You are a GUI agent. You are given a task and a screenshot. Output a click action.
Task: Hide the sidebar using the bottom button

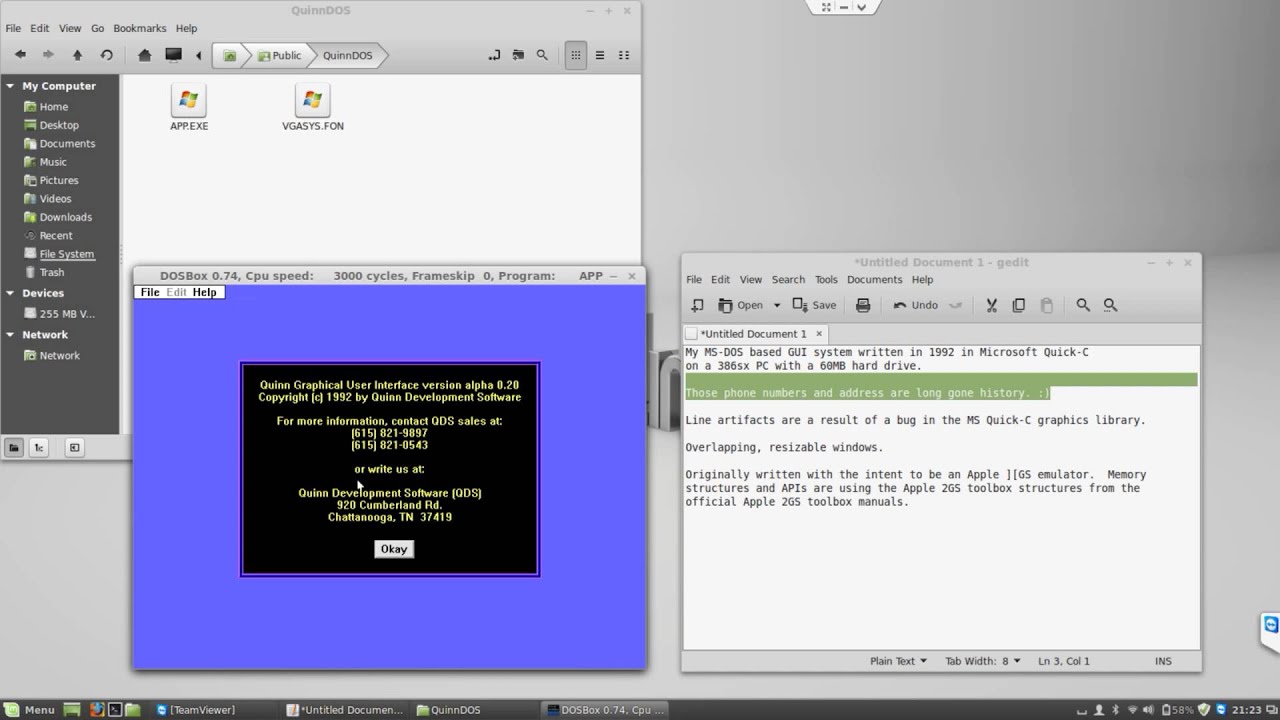[74, 447]
